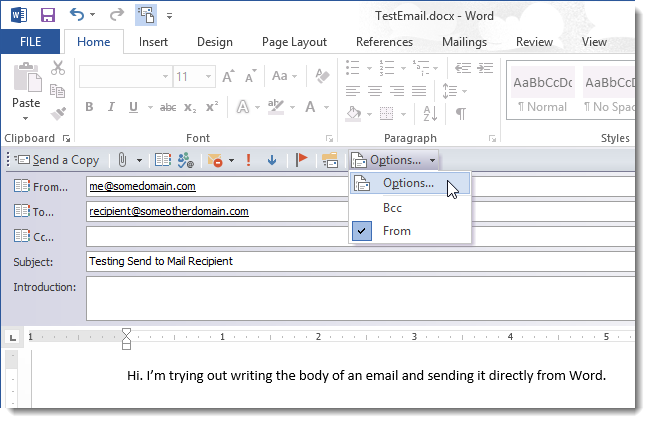Switch to the Page Layout tab

coord(294,42)
